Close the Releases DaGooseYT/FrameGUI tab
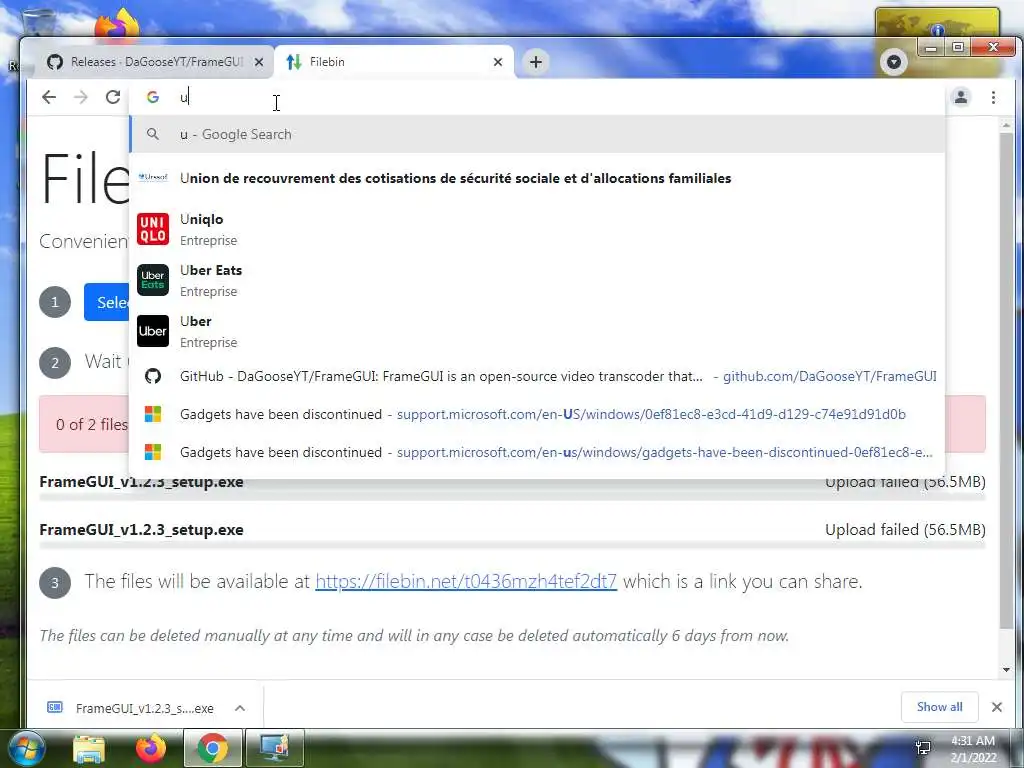This screenshot has width=1024, height=768. click(259, 62)
